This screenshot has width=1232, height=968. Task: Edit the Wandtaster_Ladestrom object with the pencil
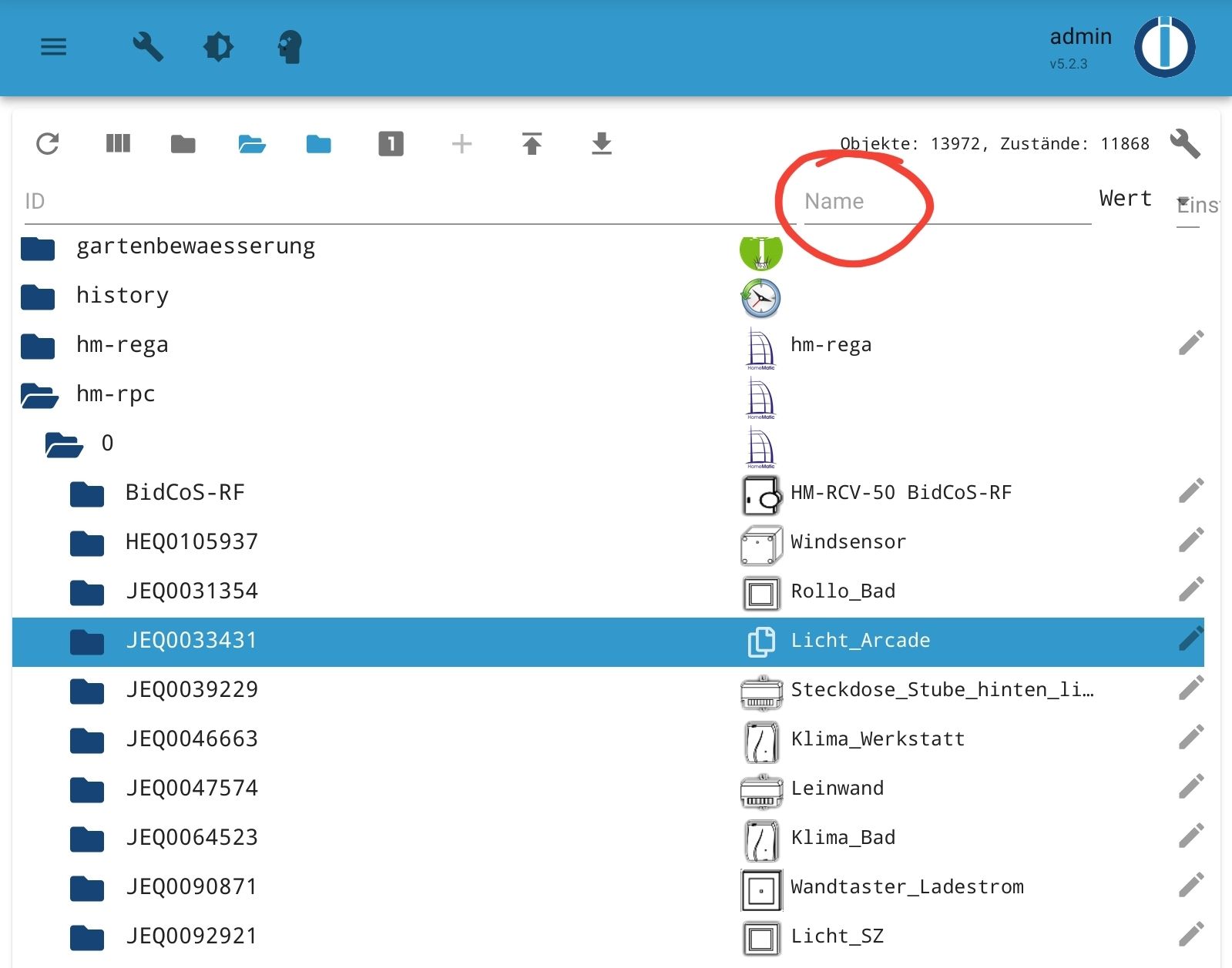coord(1191,885)
